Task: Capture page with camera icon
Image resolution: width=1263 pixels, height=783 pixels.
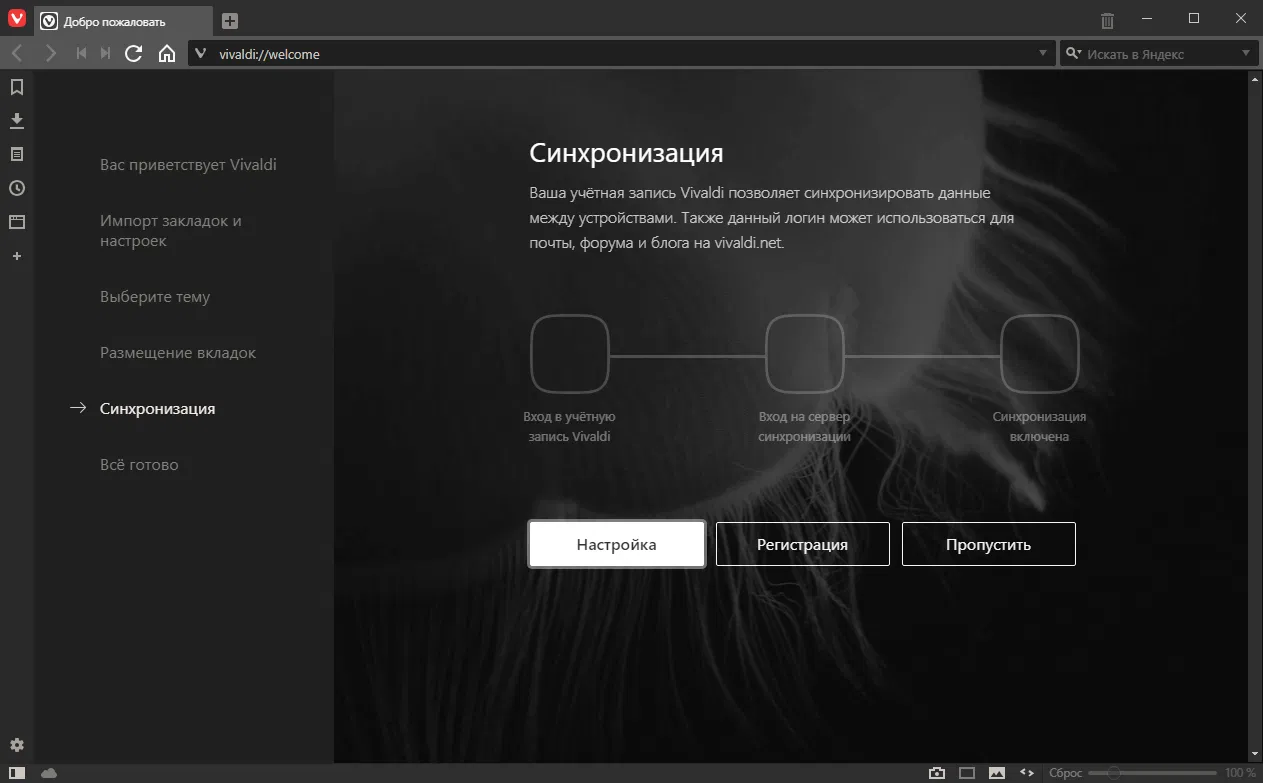Action: tap(937, 773)
